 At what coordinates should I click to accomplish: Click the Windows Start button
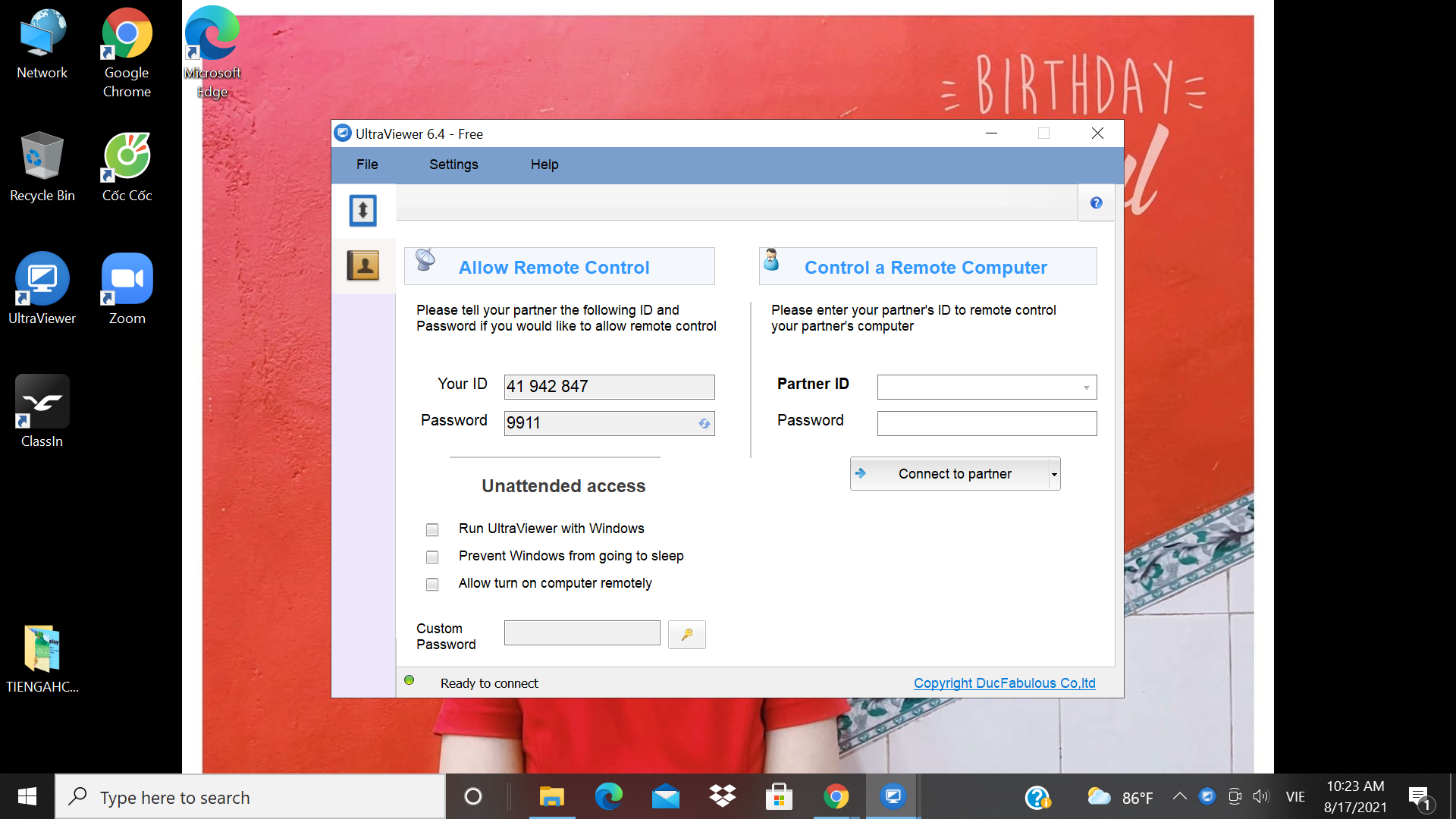(x=27, y=797)
